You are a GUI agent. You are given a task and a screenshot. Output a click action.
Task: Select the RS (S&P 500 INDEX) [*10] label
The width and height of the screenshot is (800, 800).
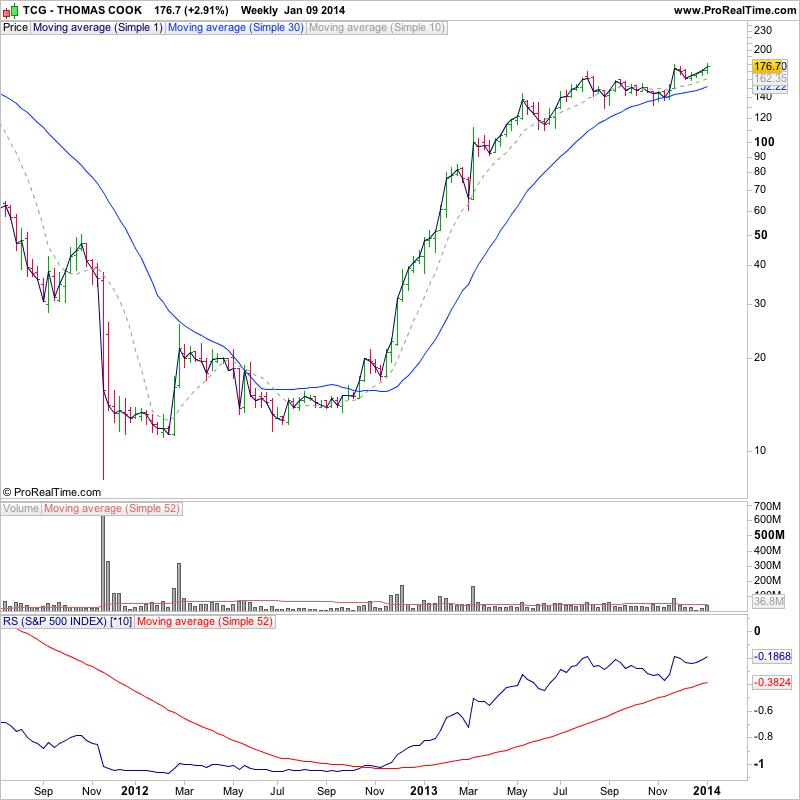[67, 621]
